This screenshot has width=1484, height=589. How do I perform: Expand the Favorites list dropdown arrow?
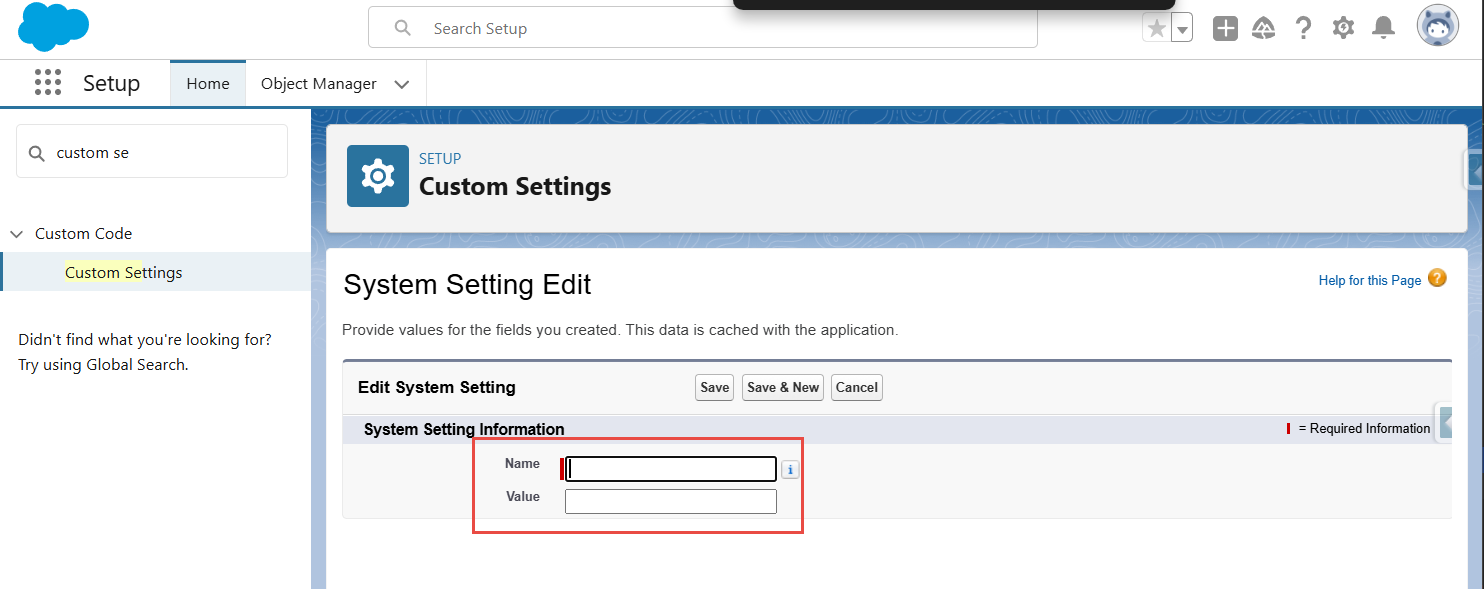pyautogui.click(x=1182, y=29)
